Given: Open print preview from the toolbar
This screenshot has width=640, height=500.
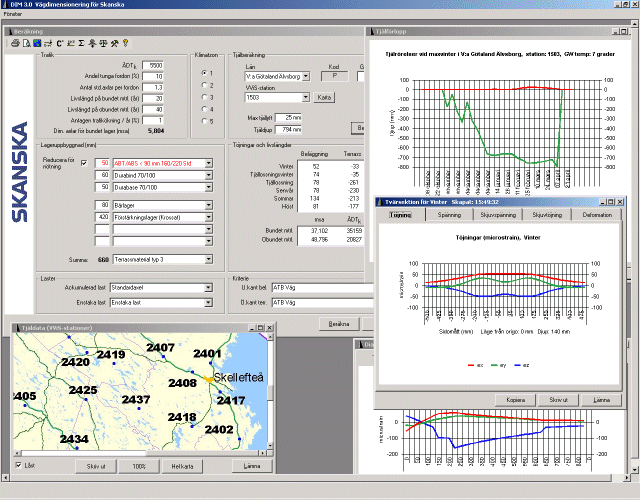Looking at the screenshot, I should (25, 43).
